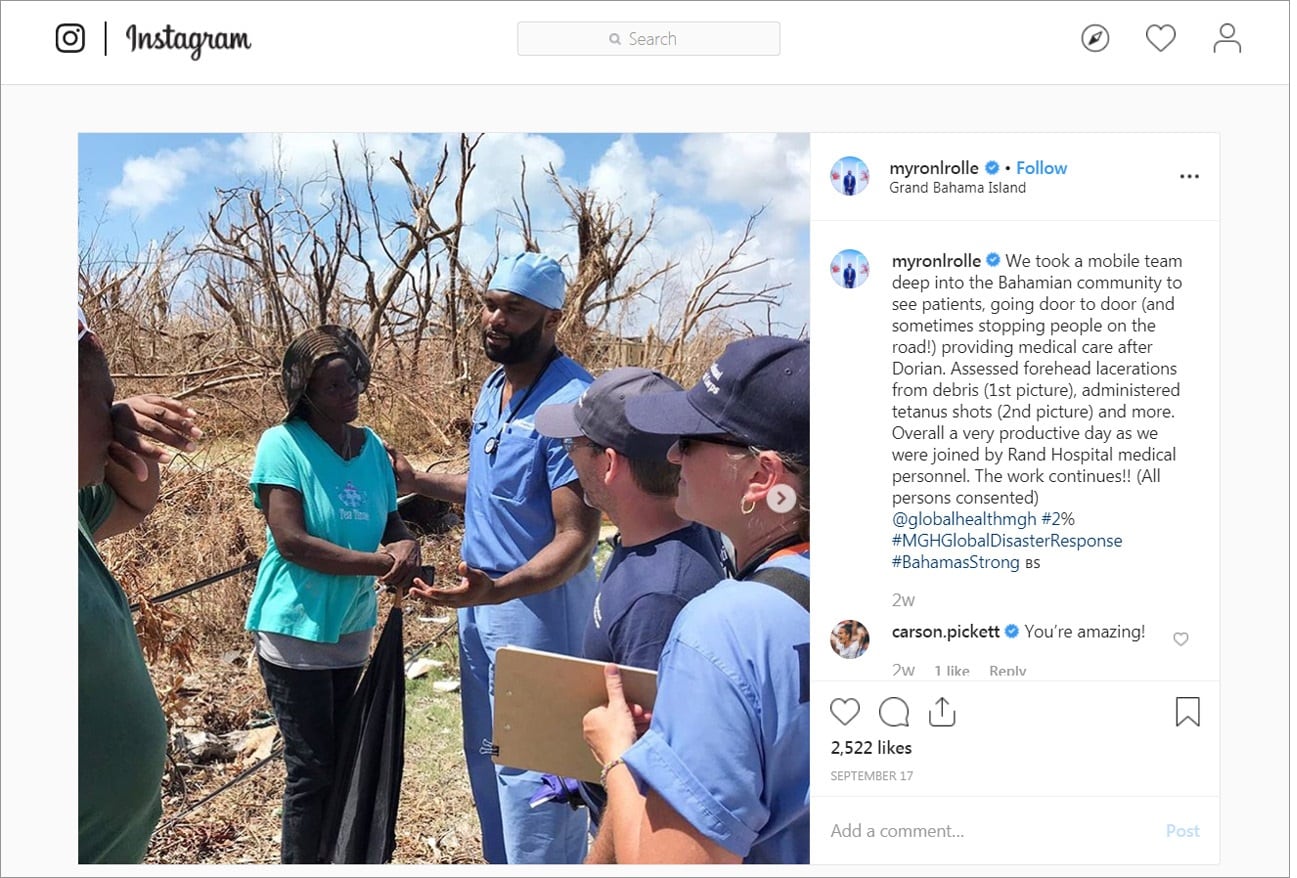Open the Explore compass icon
This screenshot has width=1297, height=878.
point(1095,39)
